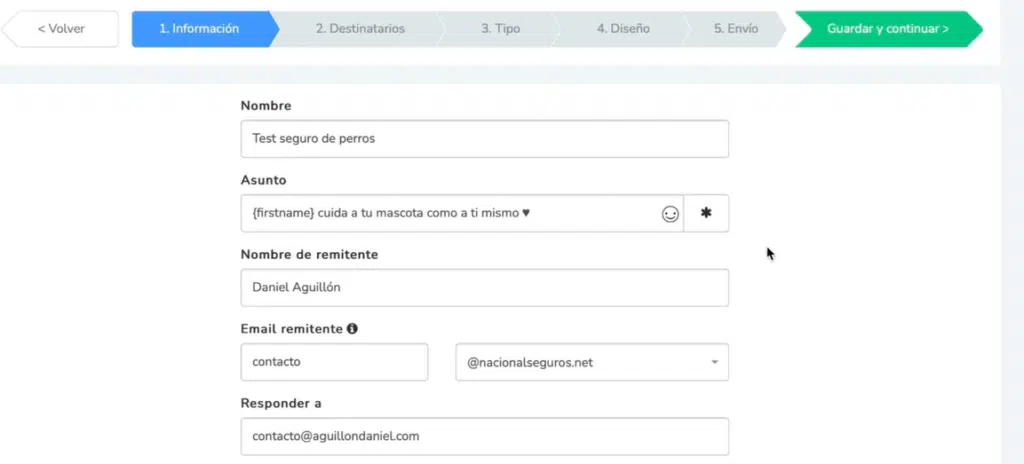Click the Responder a email field

pyautogui.click(x=485, y=437)
